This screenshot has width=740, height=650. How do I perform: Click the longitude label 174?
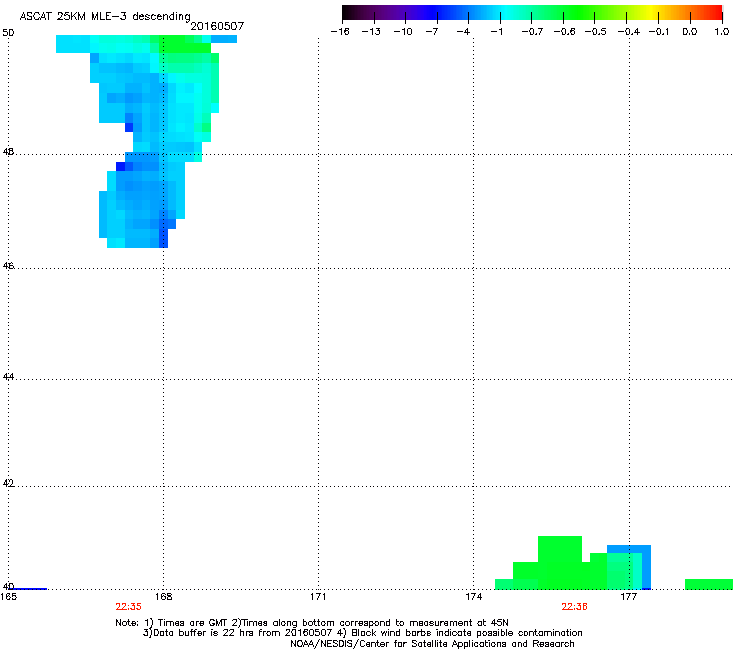pos(473,597)
